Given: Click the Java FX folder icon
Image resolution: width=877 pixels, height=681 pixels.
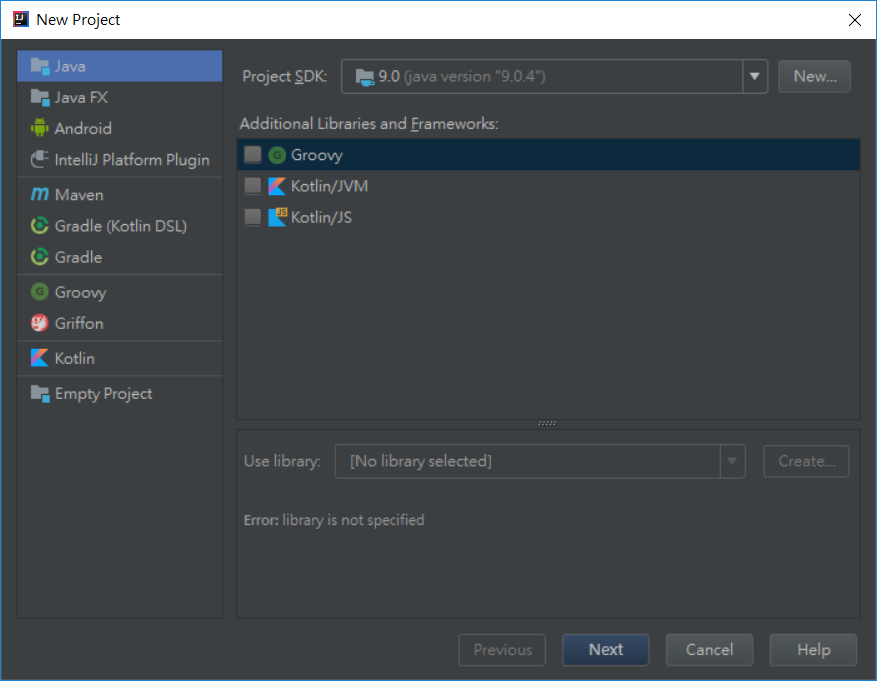Looking at the screenshot, I should tap(40, 97).
